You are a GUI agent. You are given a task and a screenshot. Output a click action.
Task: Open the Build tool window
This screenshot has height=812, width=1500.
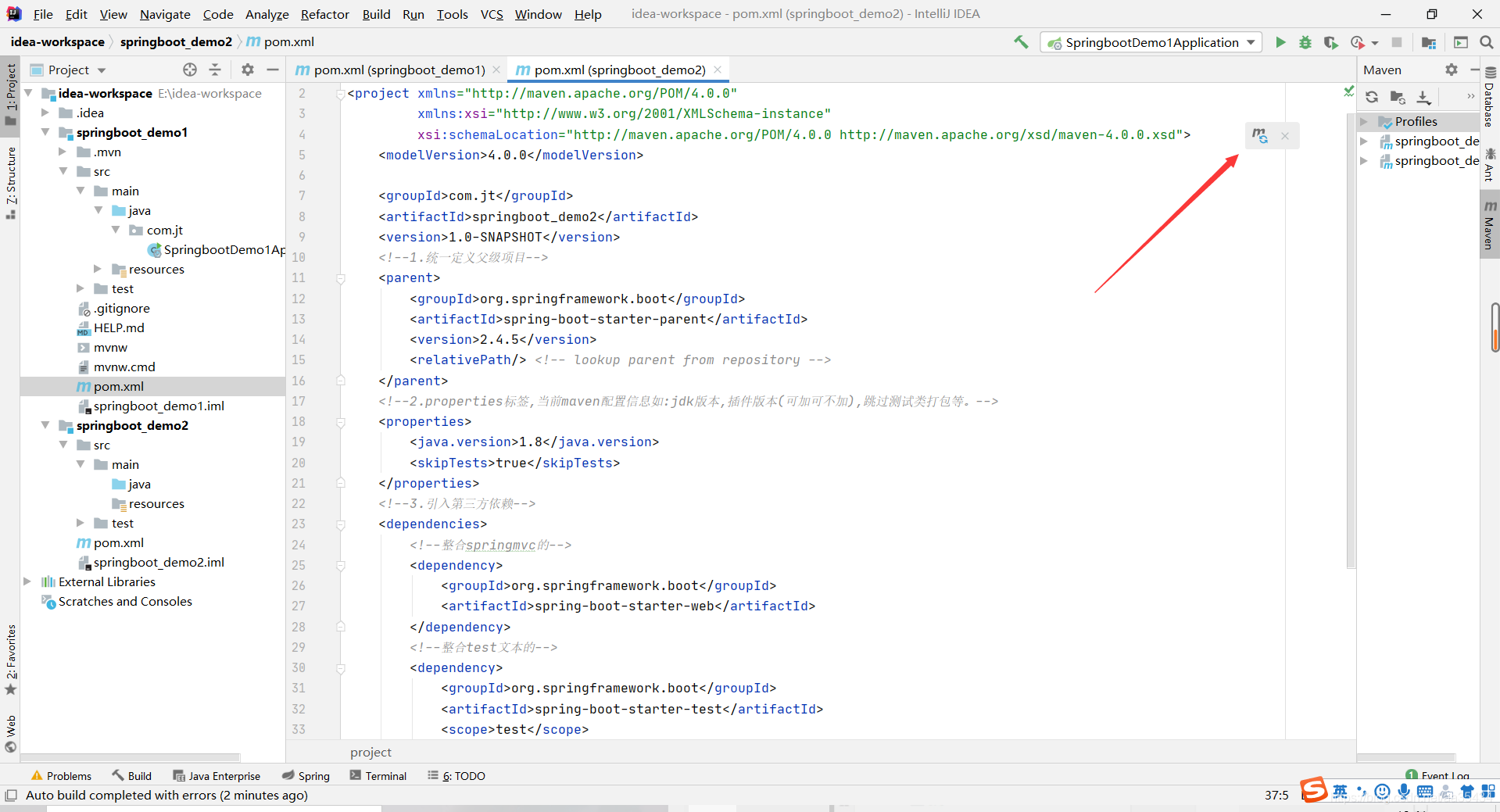pyautogui.click(x=131, y=775)
